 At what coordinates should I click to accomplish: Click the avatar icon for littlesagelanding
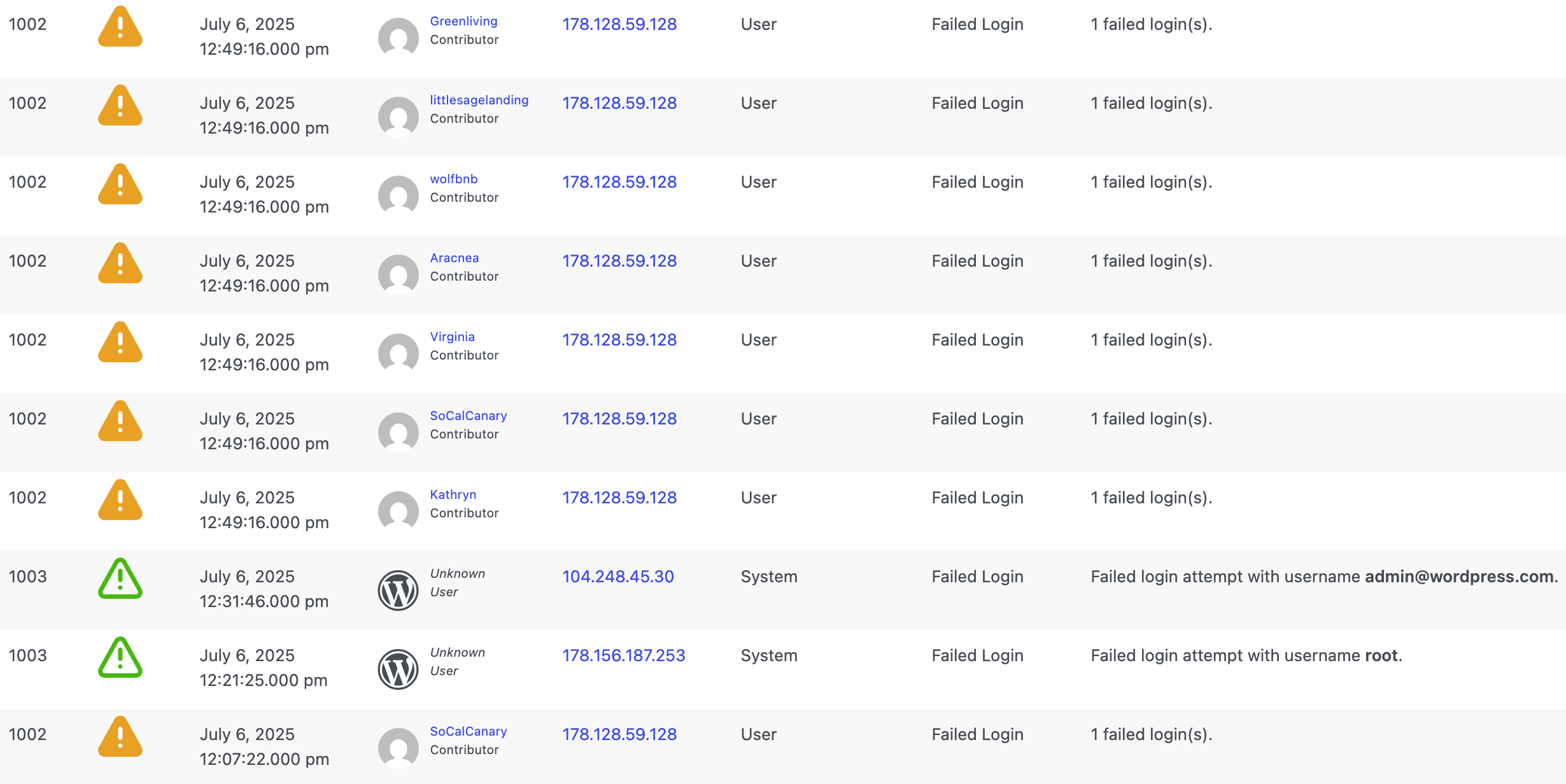[398, 117]
